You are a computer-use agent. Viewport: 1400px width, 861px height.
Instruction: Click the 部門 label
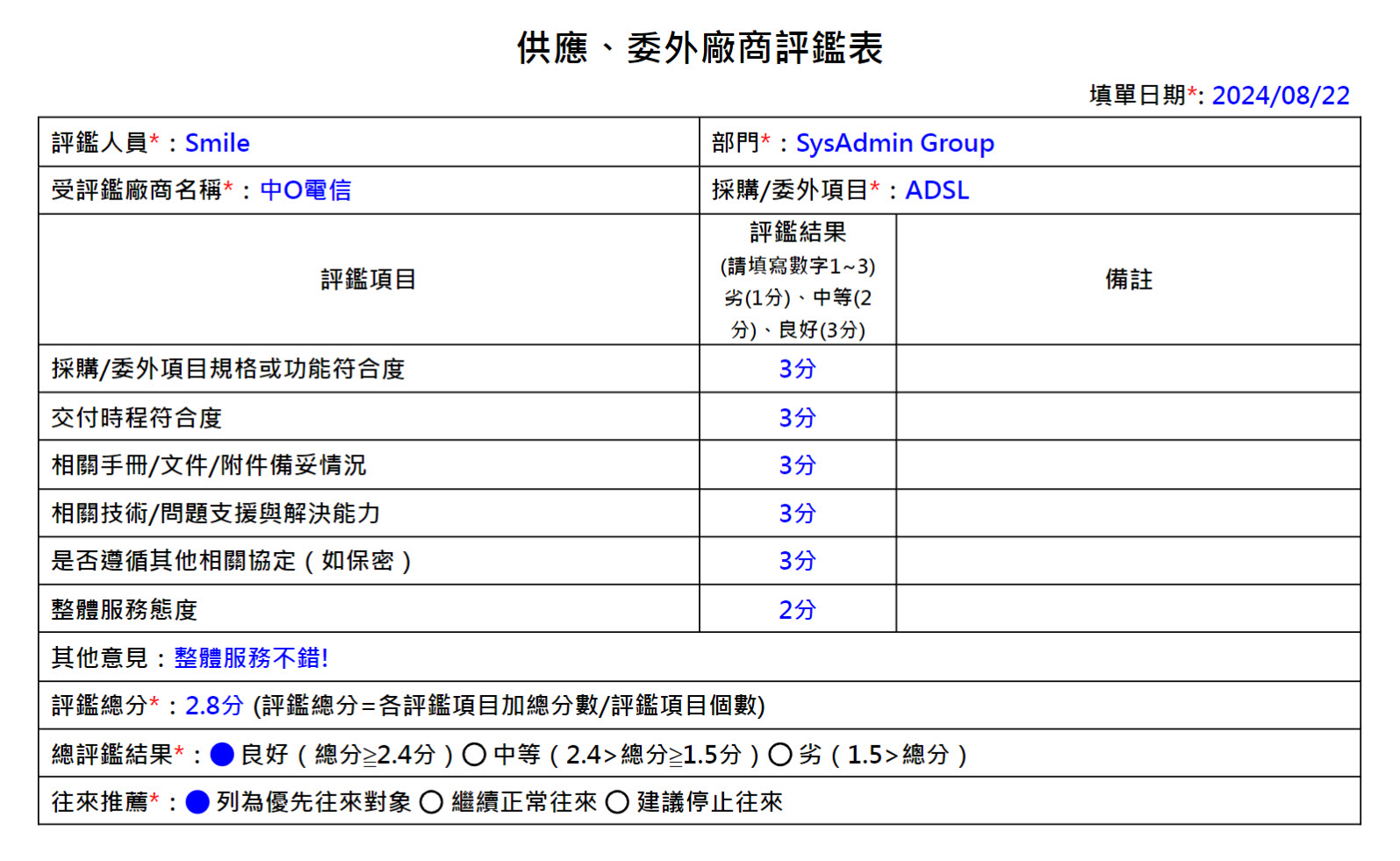(736, 142)
